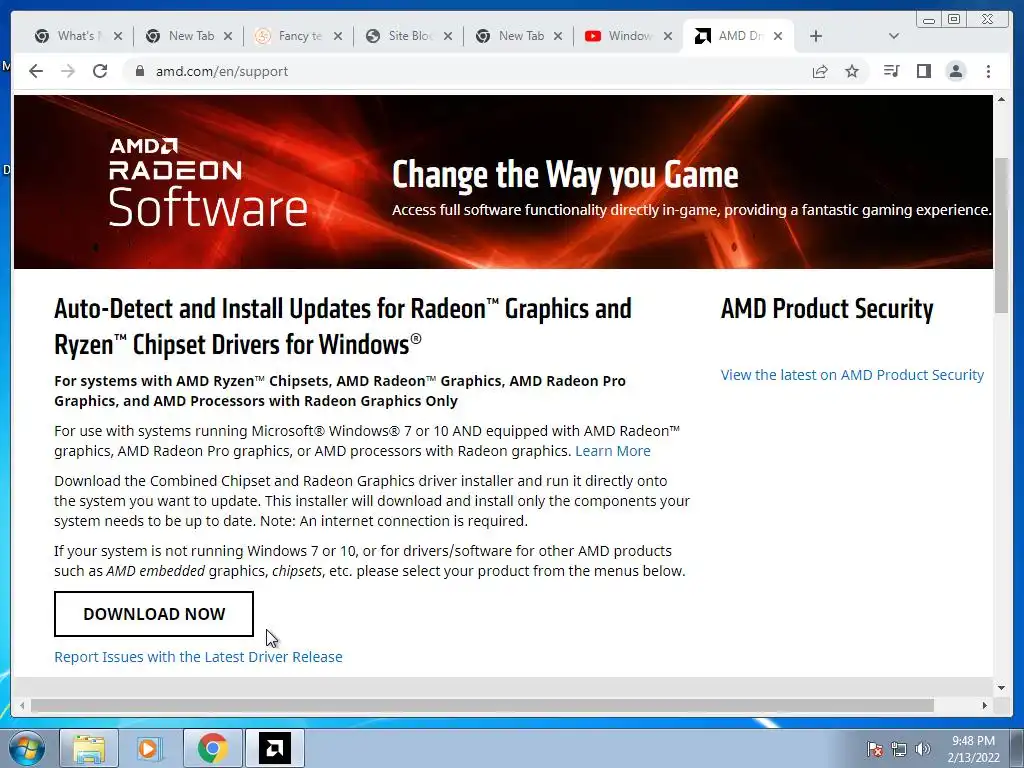Switch to the YouTube Windows tab

(x=628, y=36)
